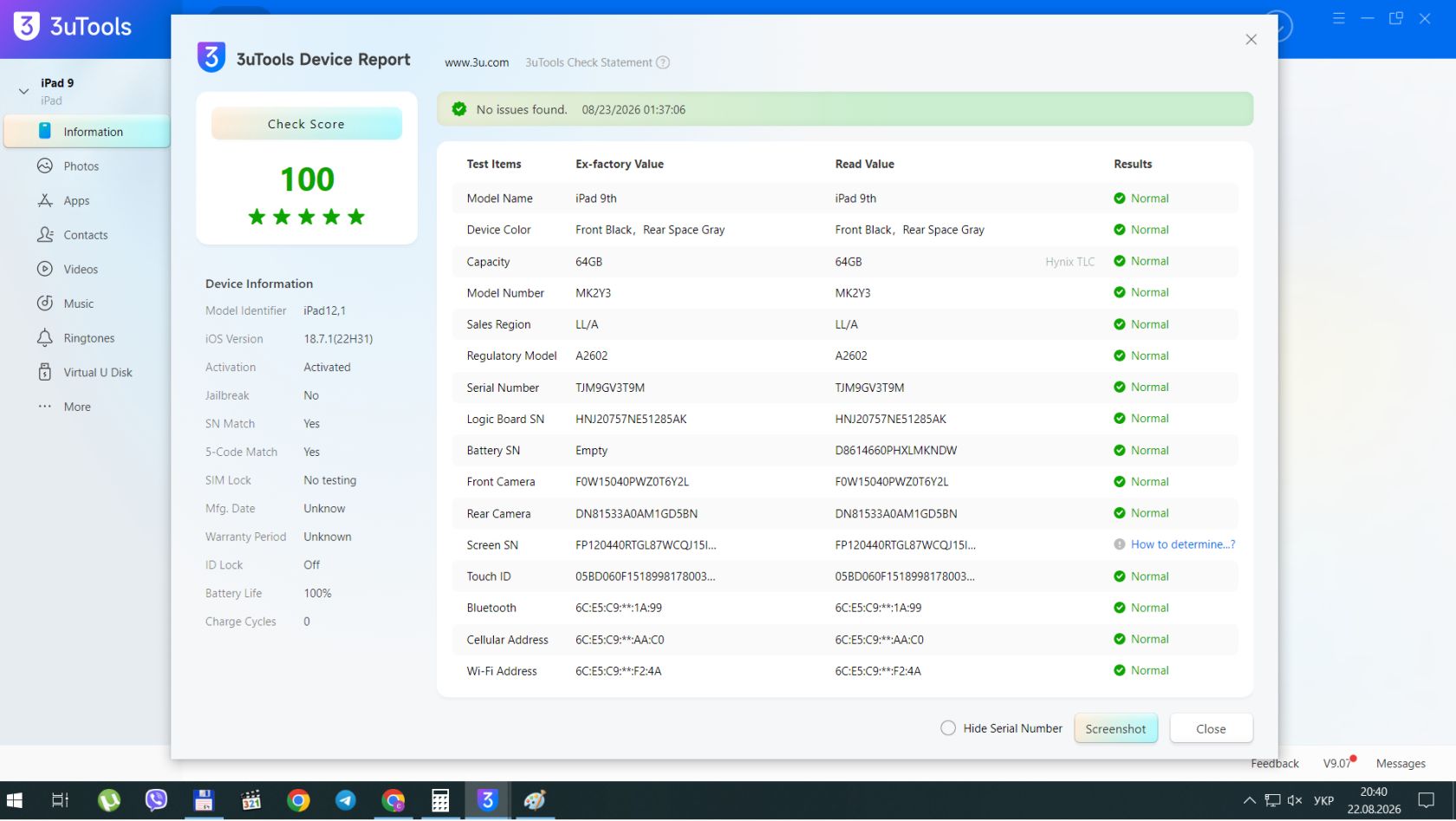The height and width of the screenshot is (821, 1456).
Task: Open Virtual U Disk in sidebar
Action: (x=97, y=372)
